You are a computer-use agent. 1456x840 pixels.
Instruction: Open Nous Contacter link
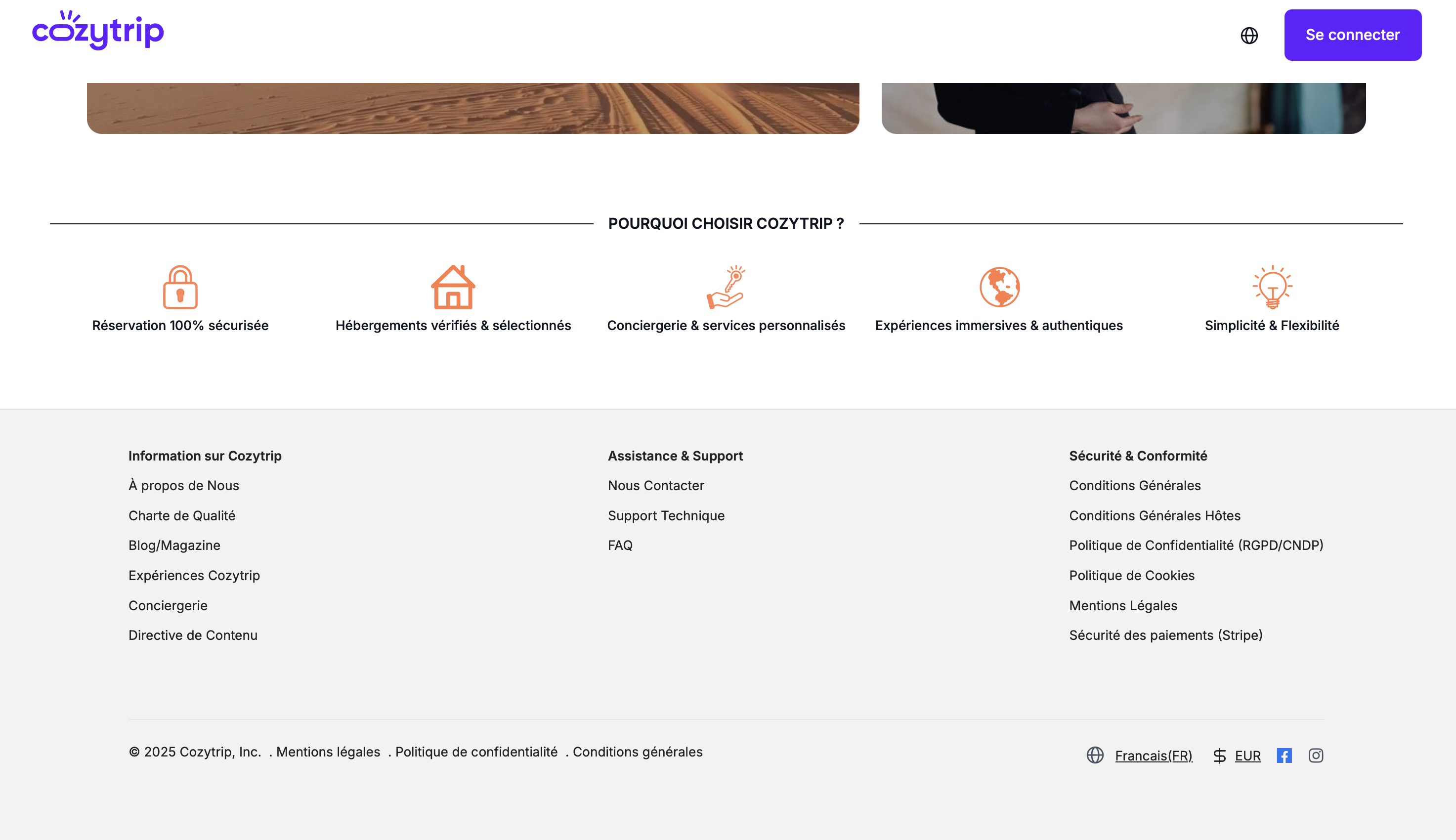656,485
